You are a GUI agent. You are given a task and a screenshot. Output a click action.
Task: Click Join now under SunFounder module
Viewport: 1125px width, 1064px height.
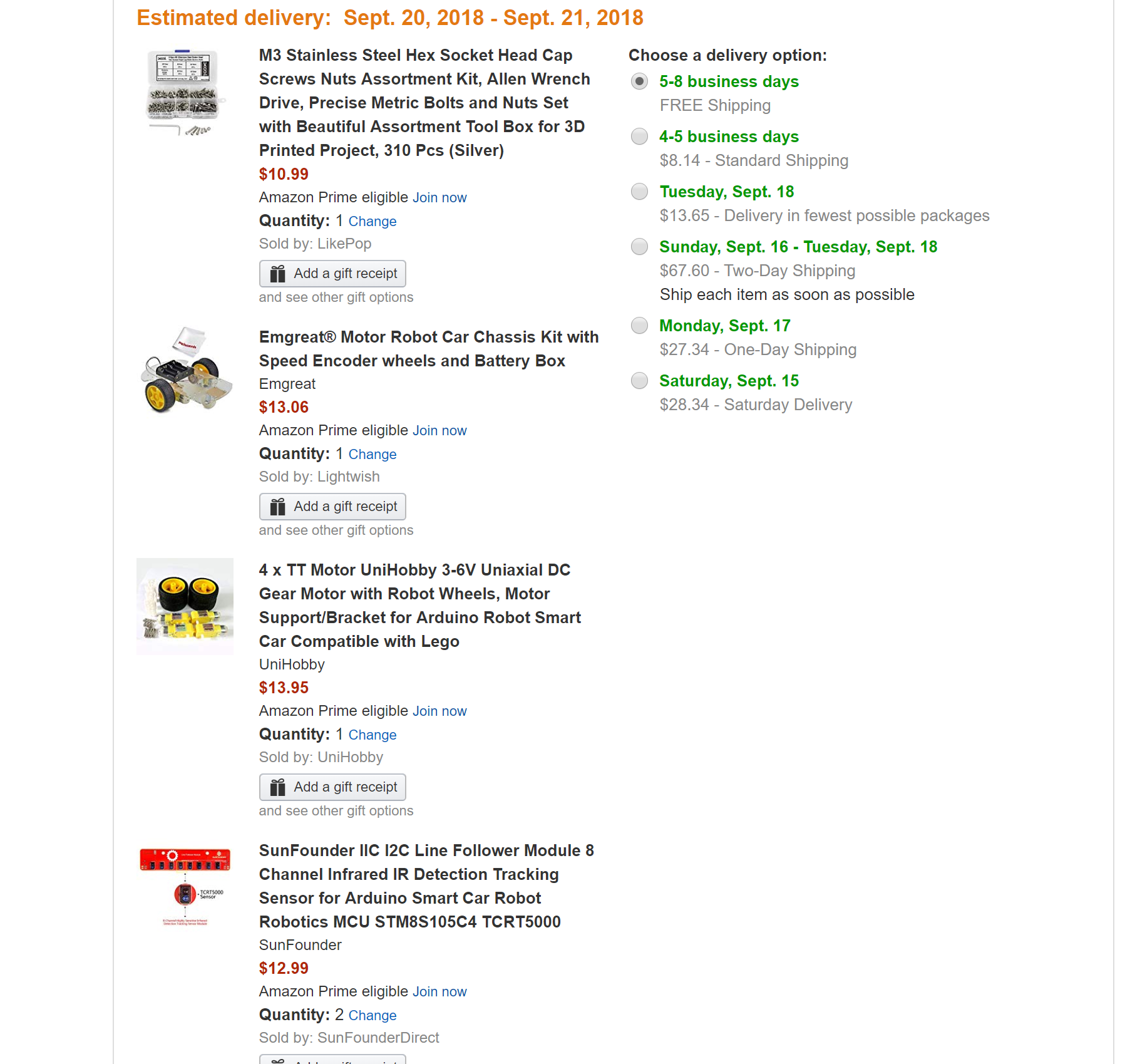[x=439, y=992]
